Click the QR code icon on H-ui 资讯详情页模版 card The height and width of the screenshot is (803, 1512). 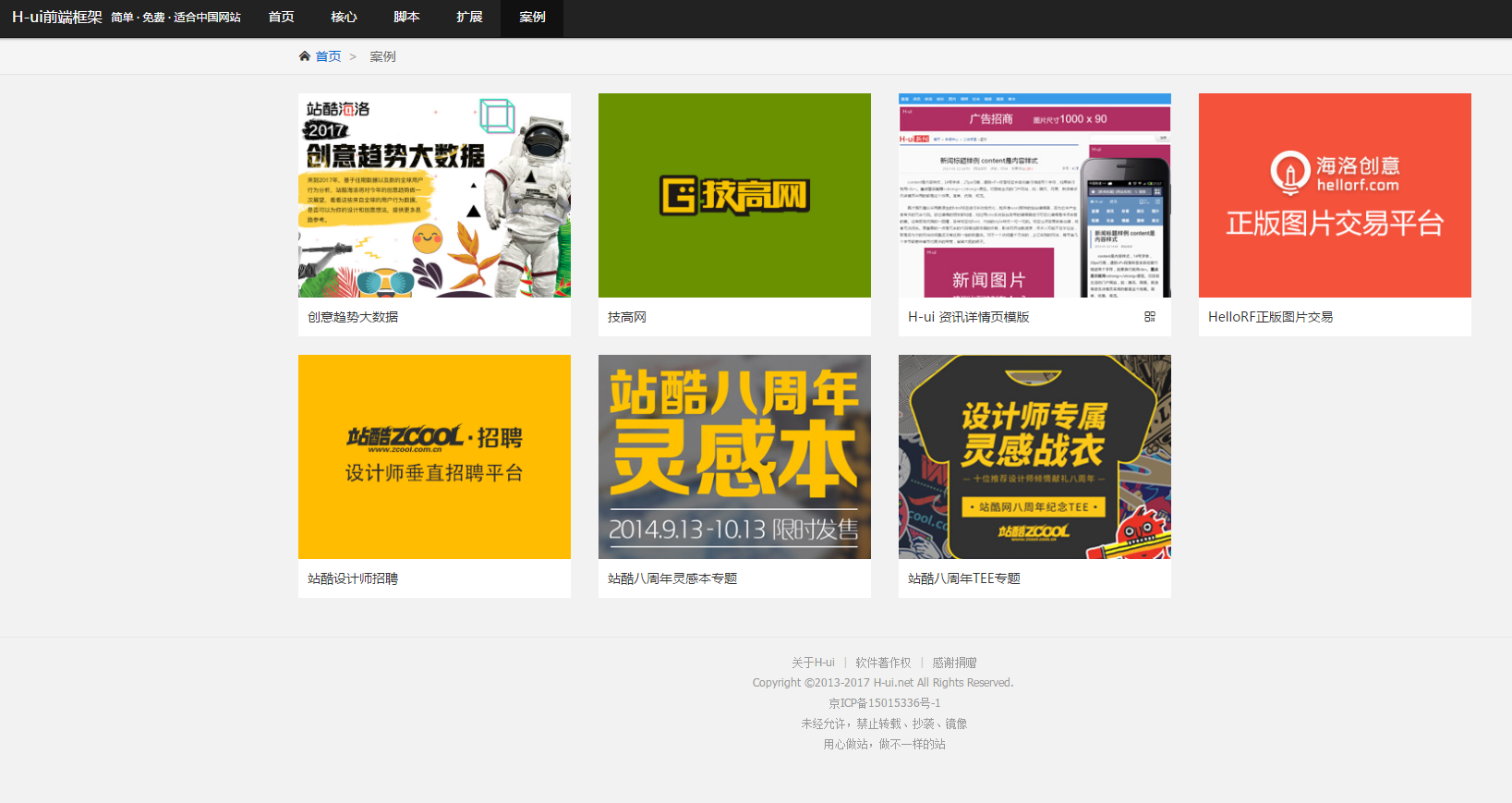point(1150,316)
